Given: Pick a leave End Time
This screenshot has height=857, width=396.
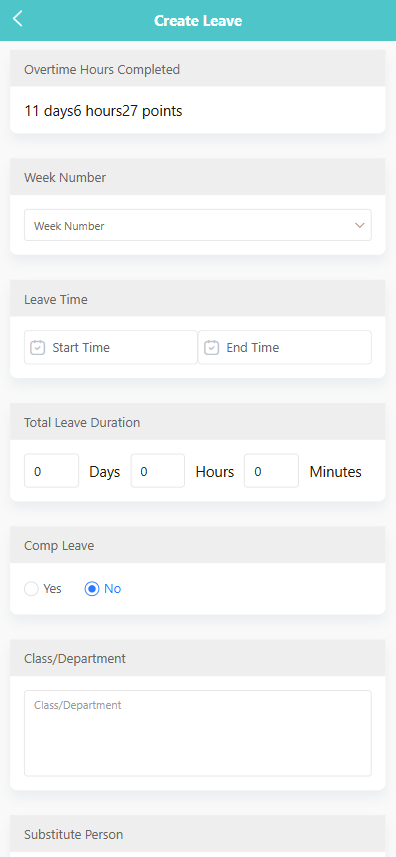Looking at the screenshot, I should (285, 348).
